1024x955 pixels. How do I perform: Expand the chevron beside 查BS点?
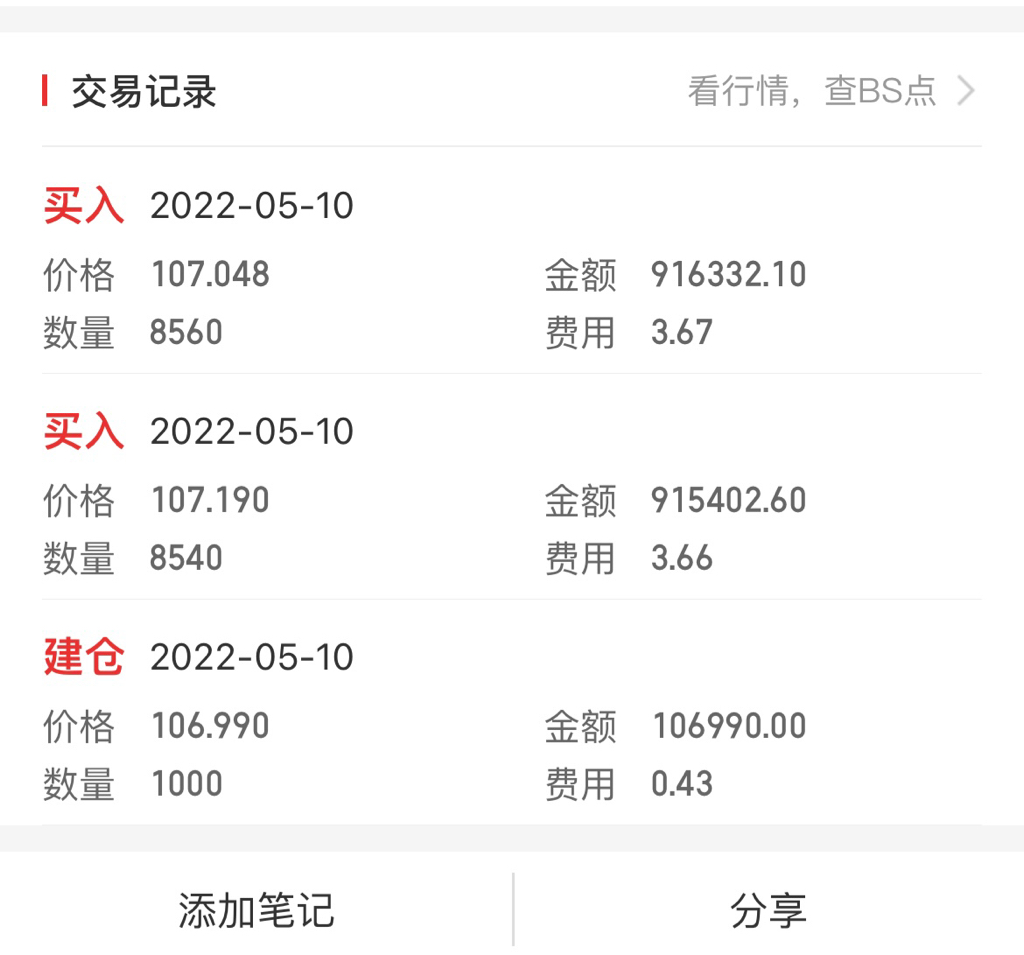pyautogui.click(x=965, y=91)
